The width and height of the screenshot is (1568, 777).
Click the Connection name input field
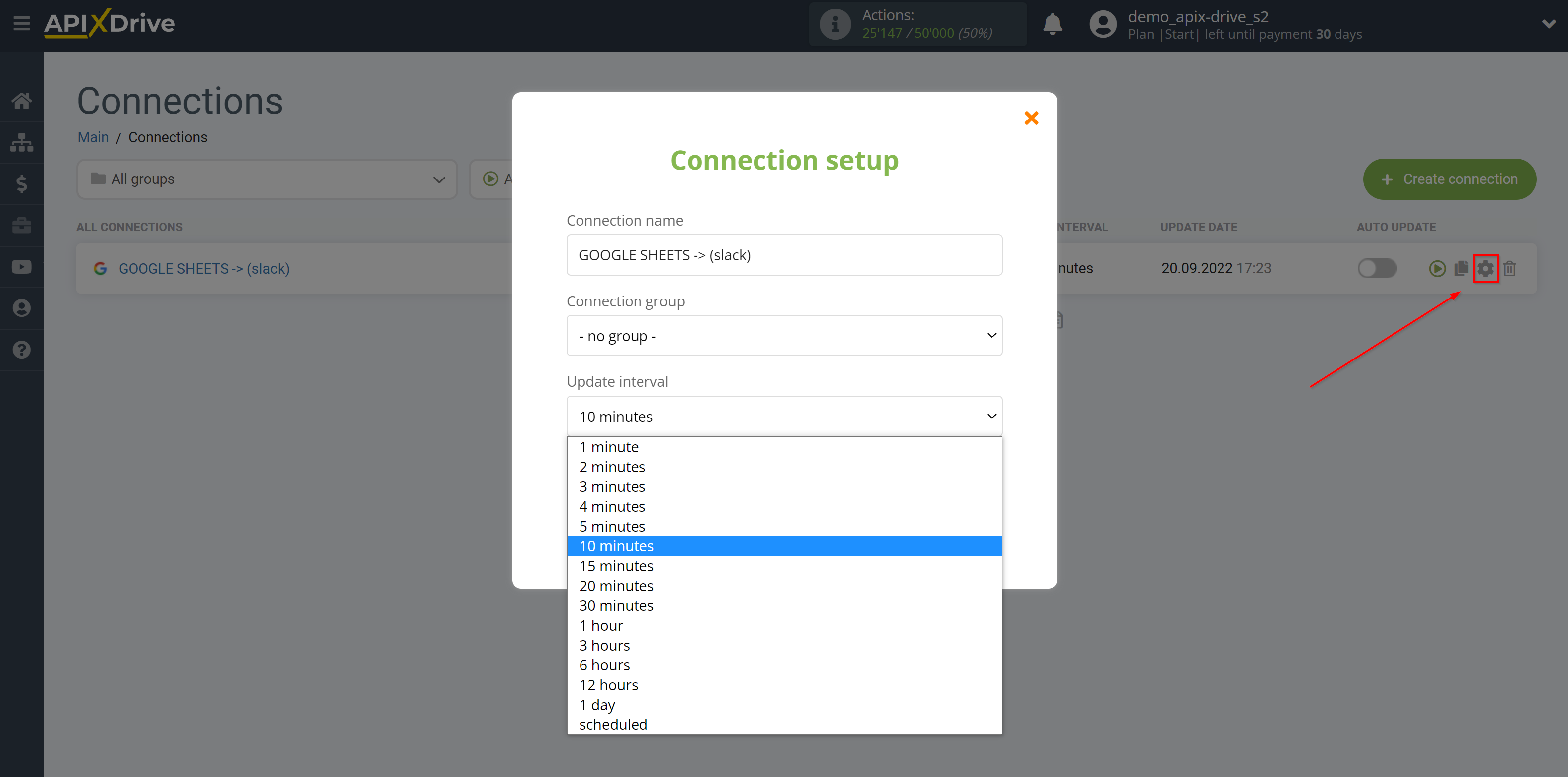[x=784, y=255]
